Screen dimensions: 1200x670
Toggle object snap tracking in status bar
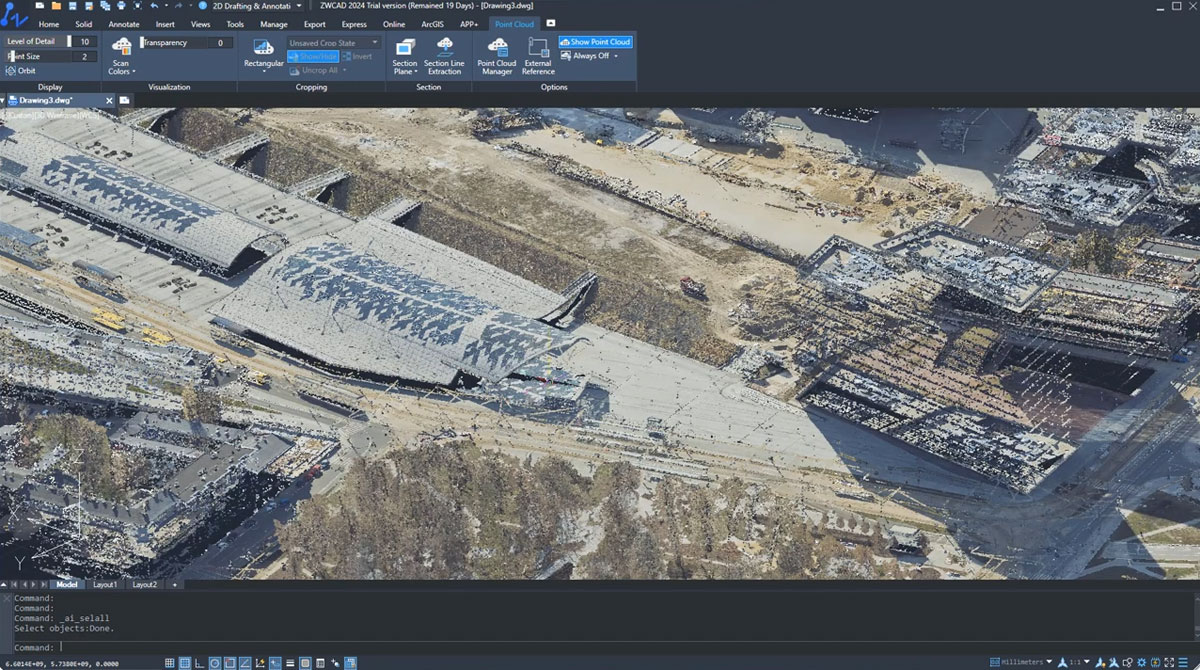(x=245, y=662)
